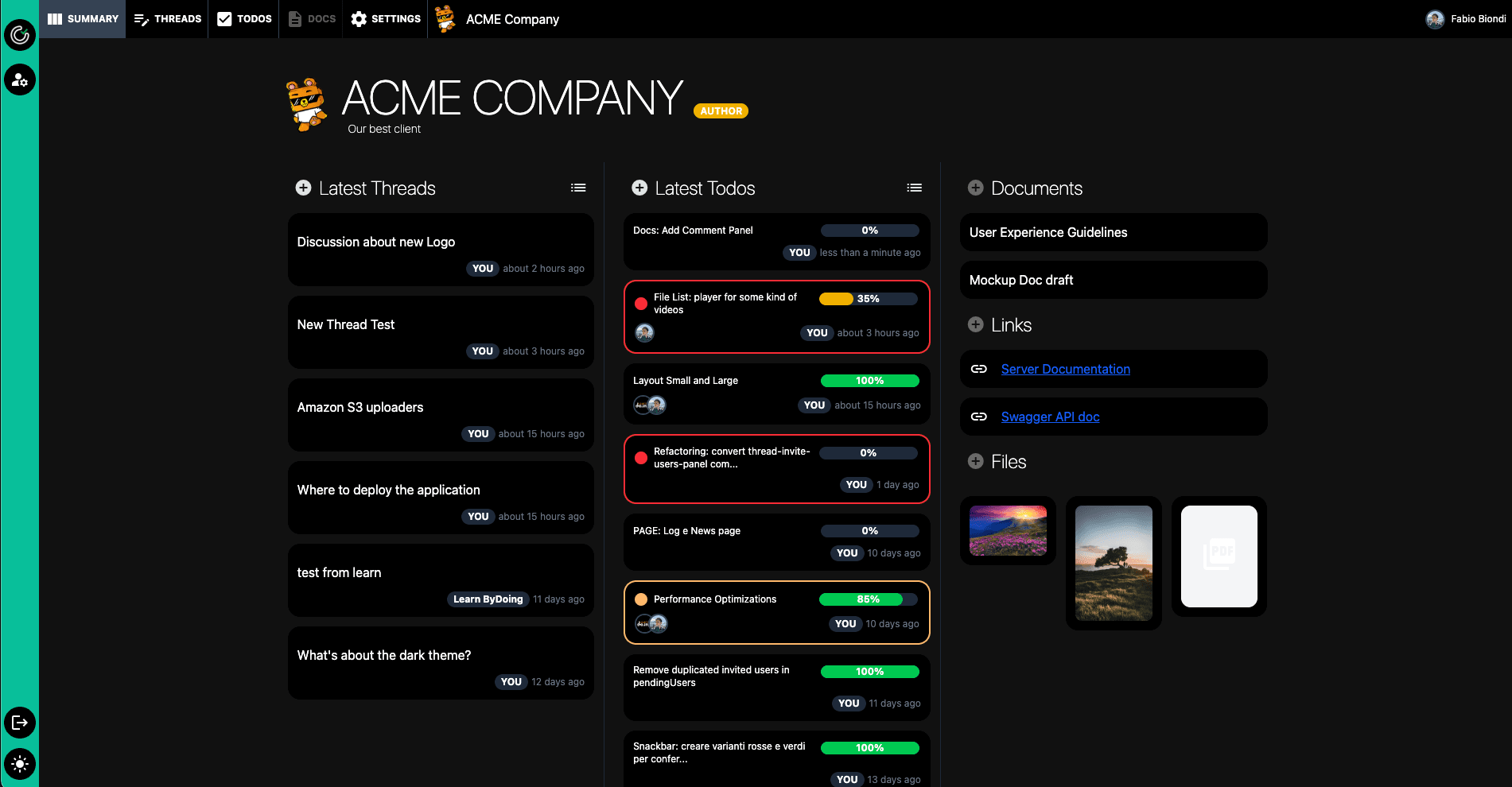Click assignee avatar on File List todo

(645, 333)
